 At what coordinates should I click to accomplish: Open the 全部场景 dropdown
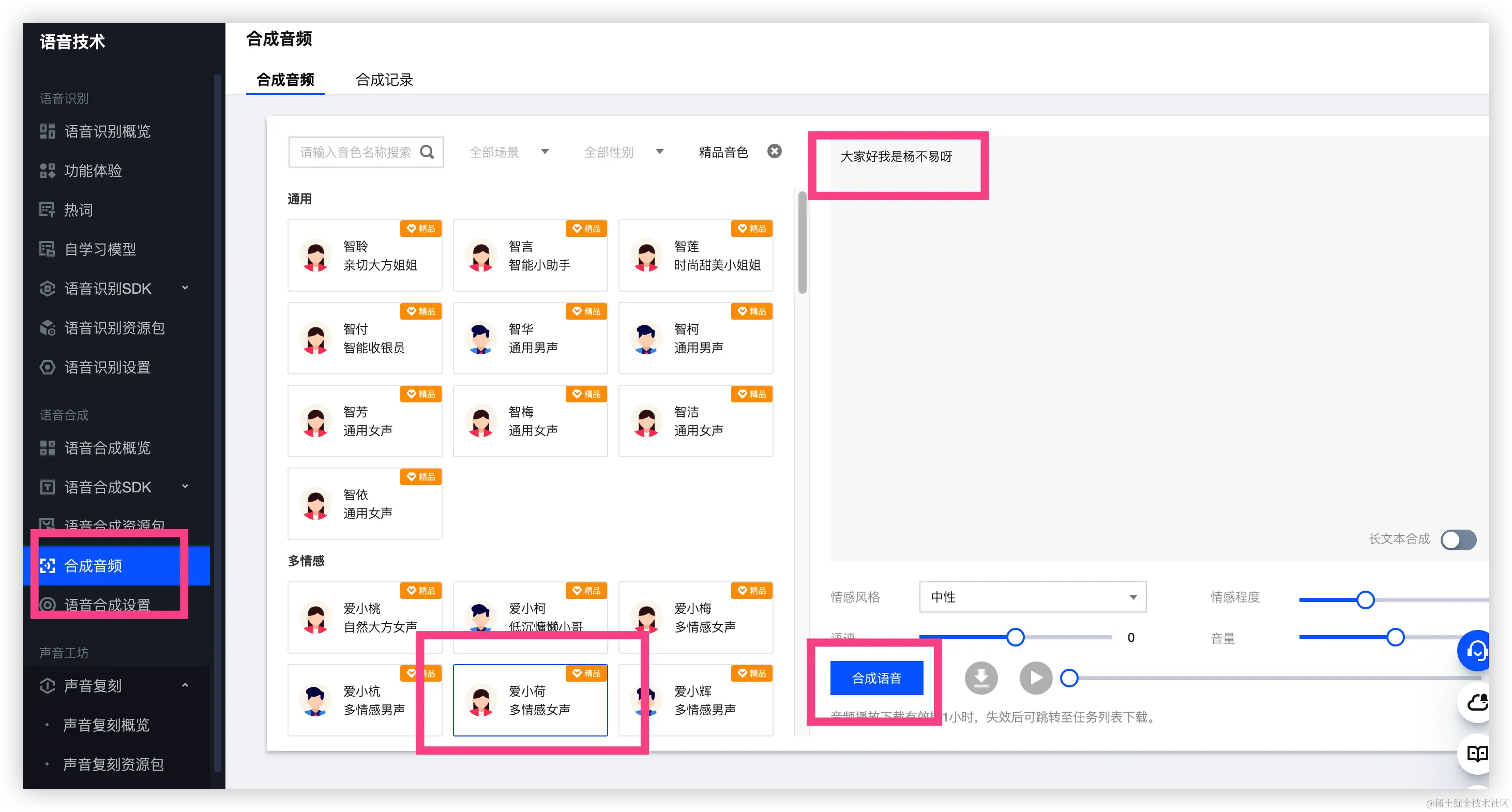[x=509, y=152]
